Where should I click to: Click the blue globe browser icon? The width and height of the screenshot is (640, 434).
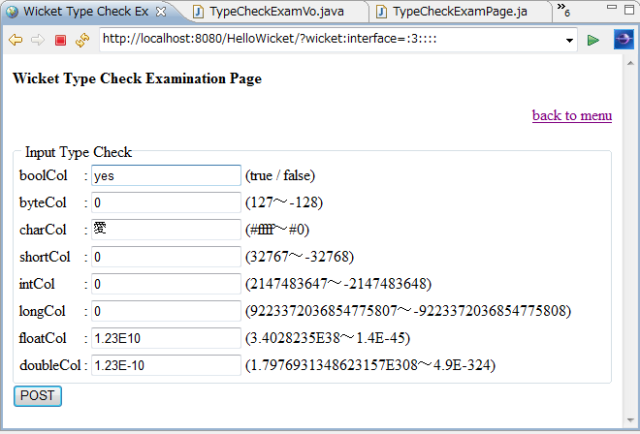tap(623, 40)
